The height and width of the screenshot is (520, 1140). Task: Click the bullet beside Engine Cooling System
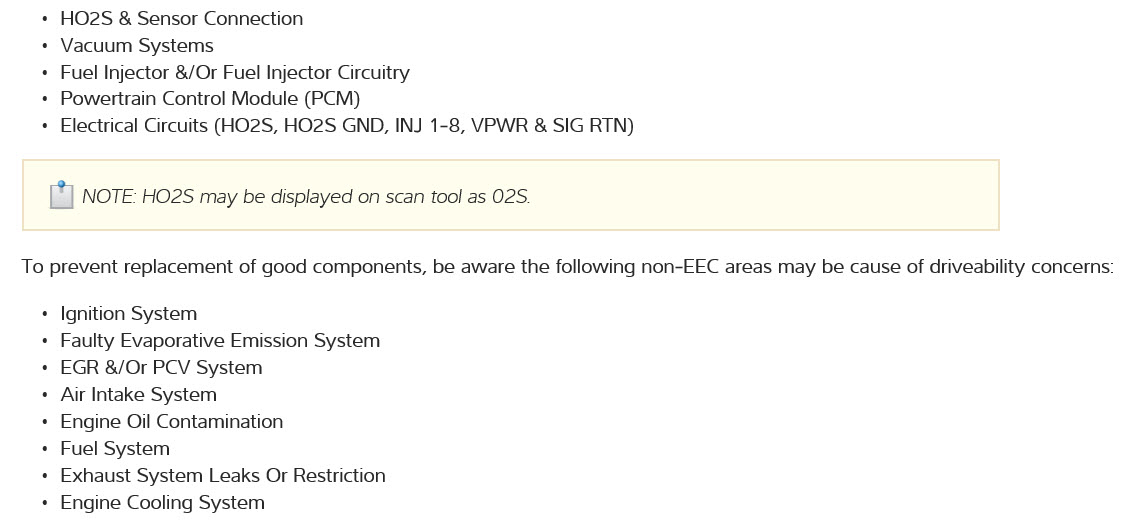(x=45, y=504)
